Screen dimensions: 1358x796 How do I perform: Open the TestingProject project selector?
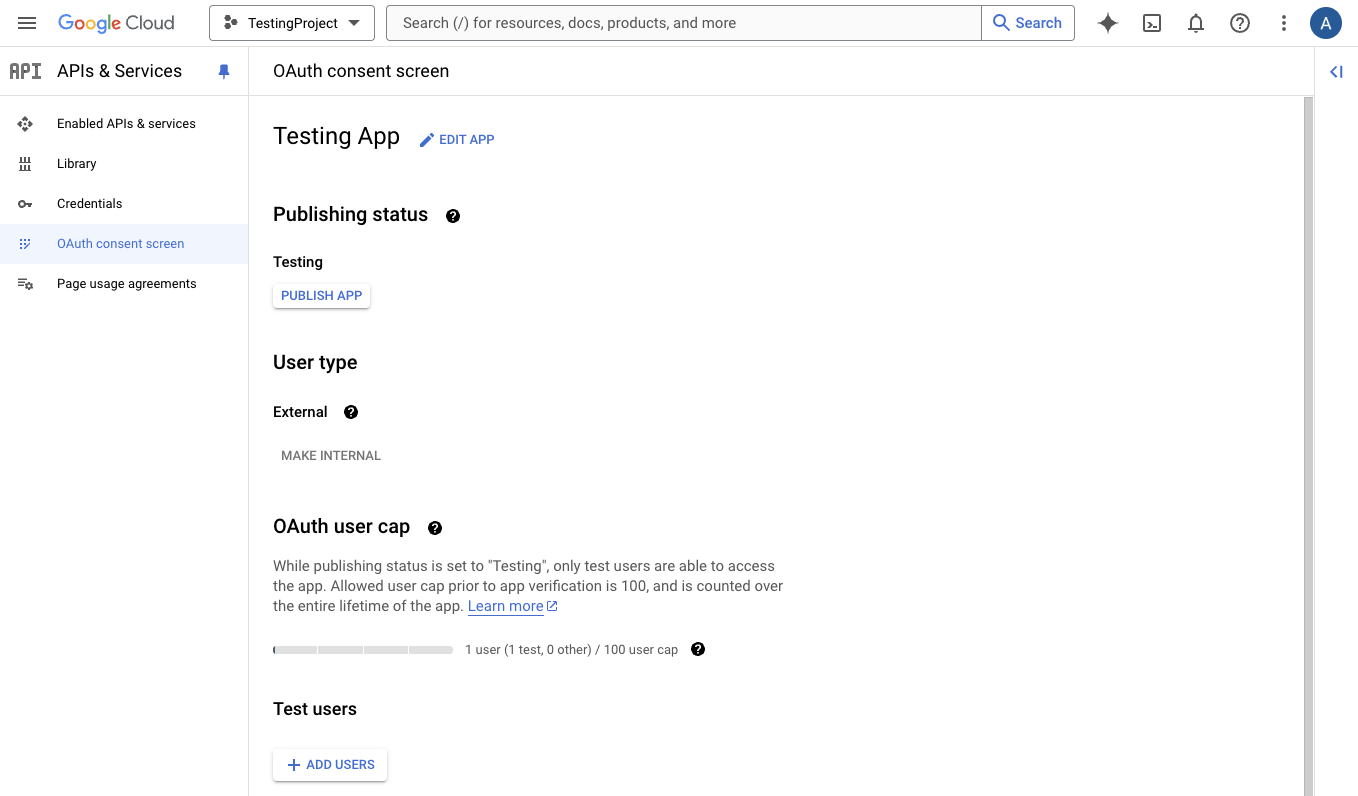[292, 23]
